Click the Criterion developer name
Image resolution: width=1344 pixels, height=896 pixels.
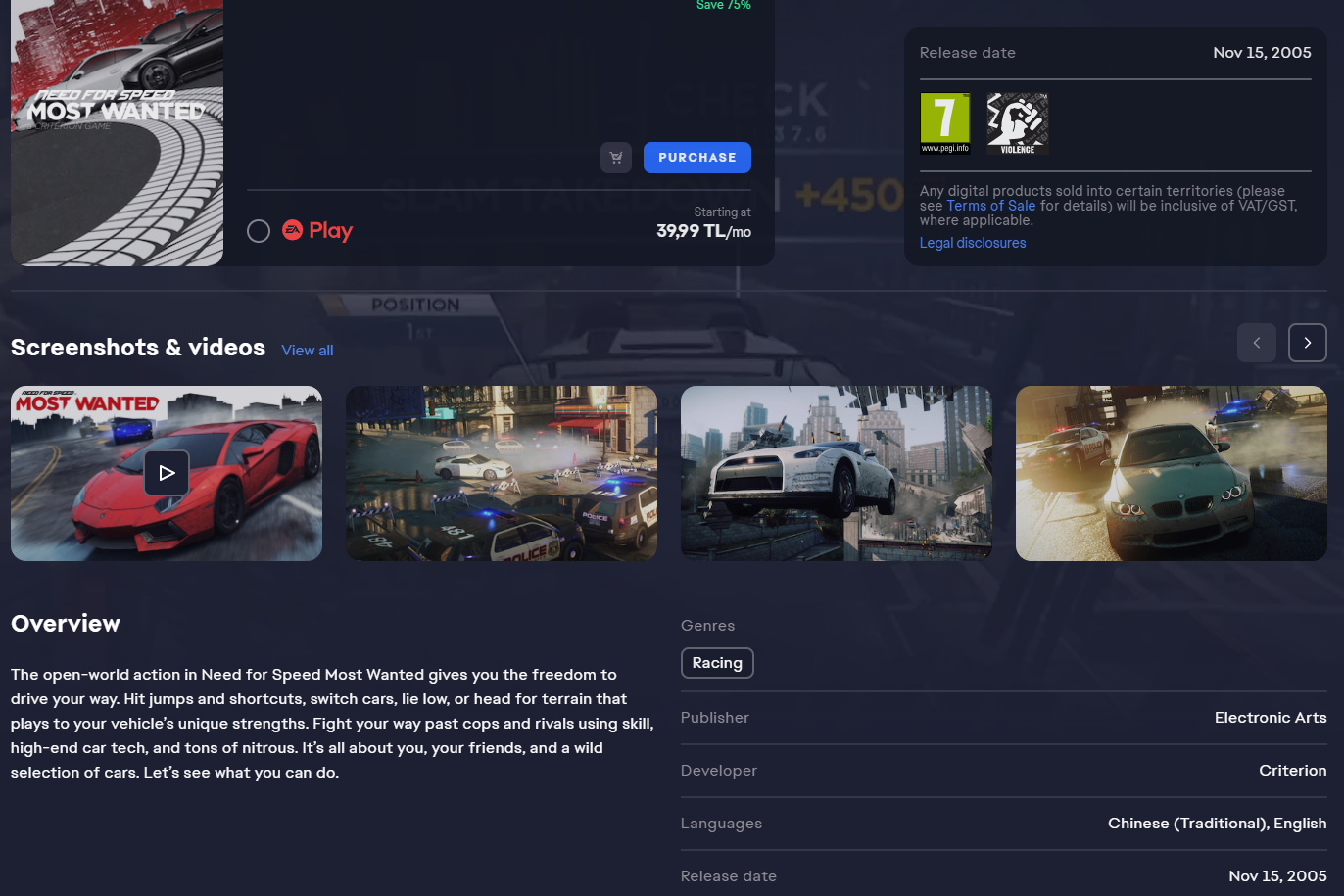click(1293, 771)
